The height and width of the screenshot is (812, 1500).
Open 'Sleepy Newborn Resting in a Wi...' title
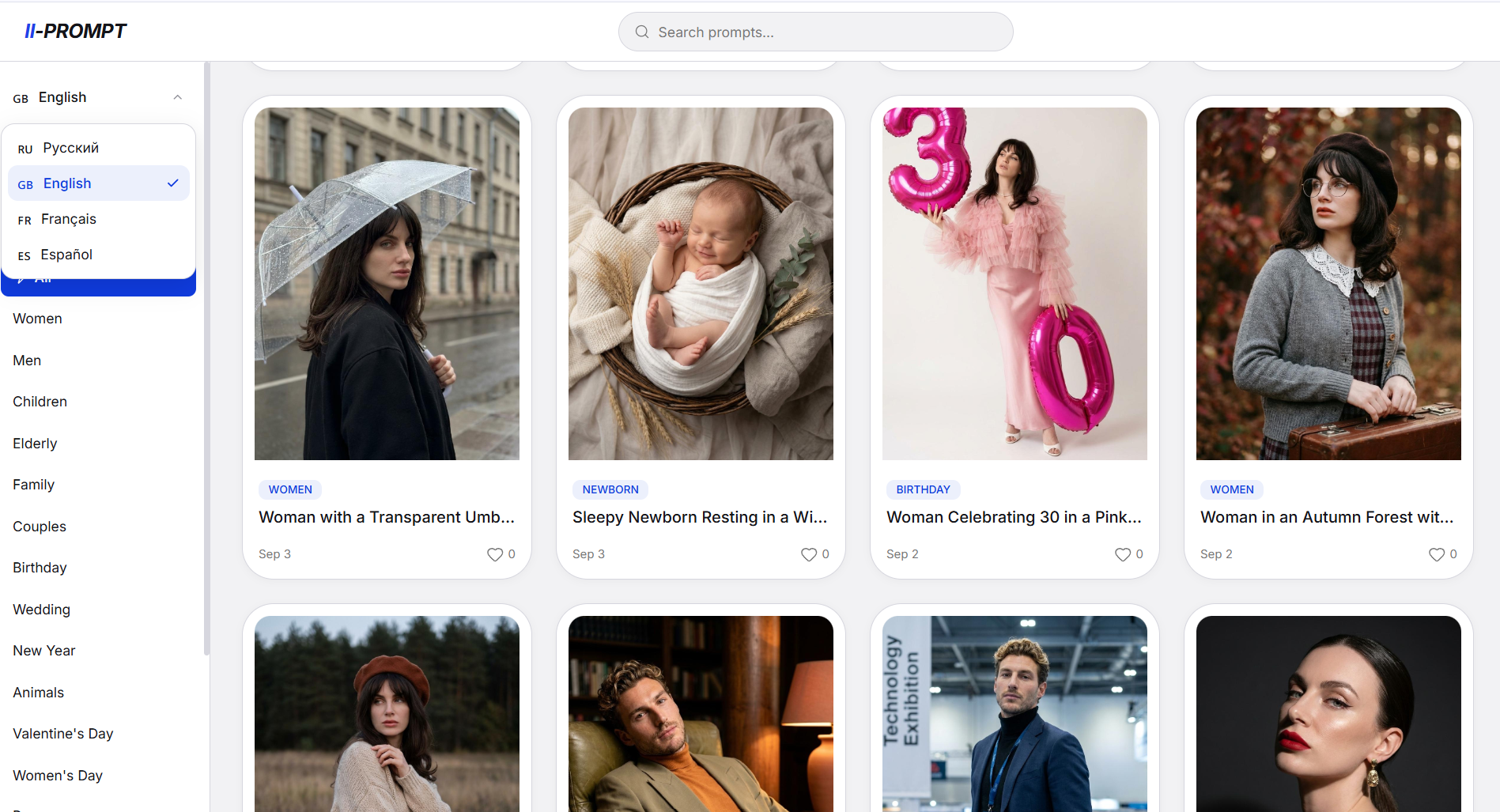pyautogui.click(x=700, y=517)
